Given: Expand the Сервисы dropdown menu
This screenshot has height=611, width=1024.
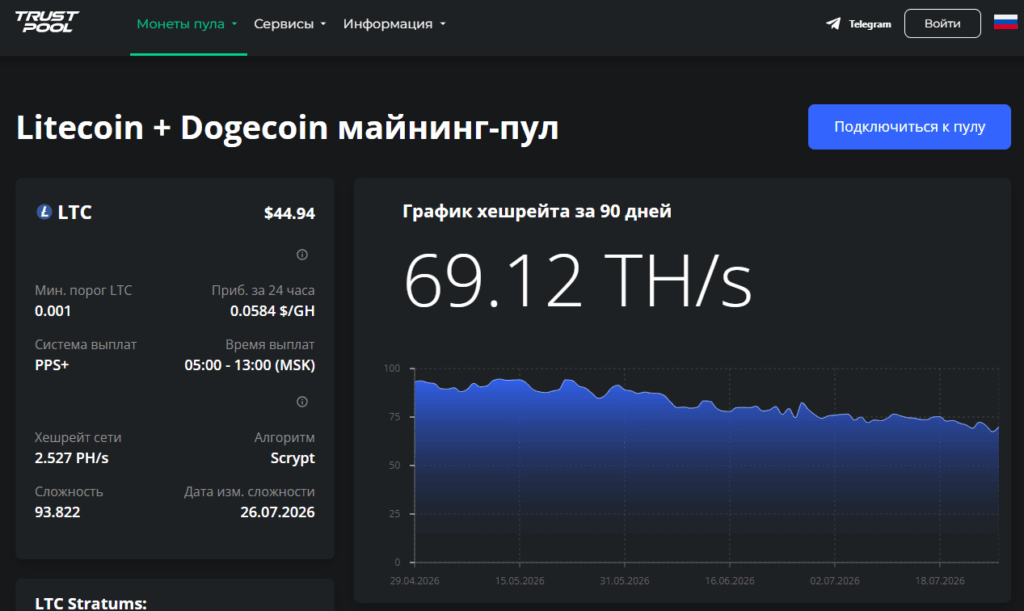Looking at the screenshot, I should [289, 24].
